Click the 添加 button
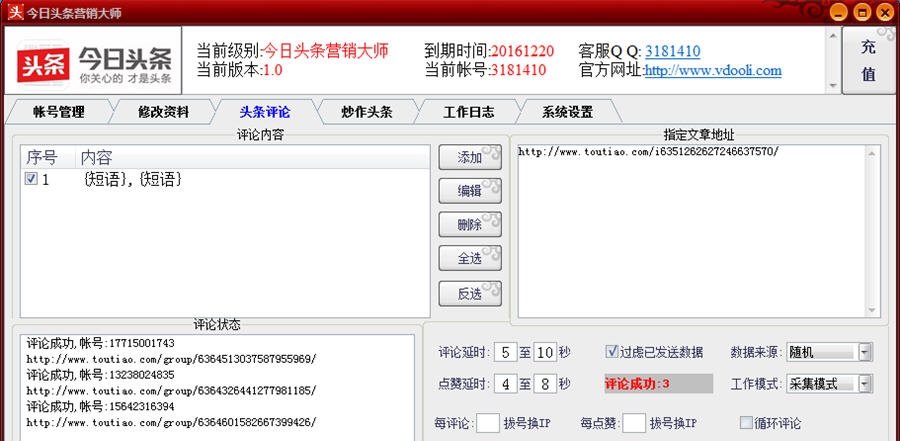This screenshot has width=900, height=441. 470,157
